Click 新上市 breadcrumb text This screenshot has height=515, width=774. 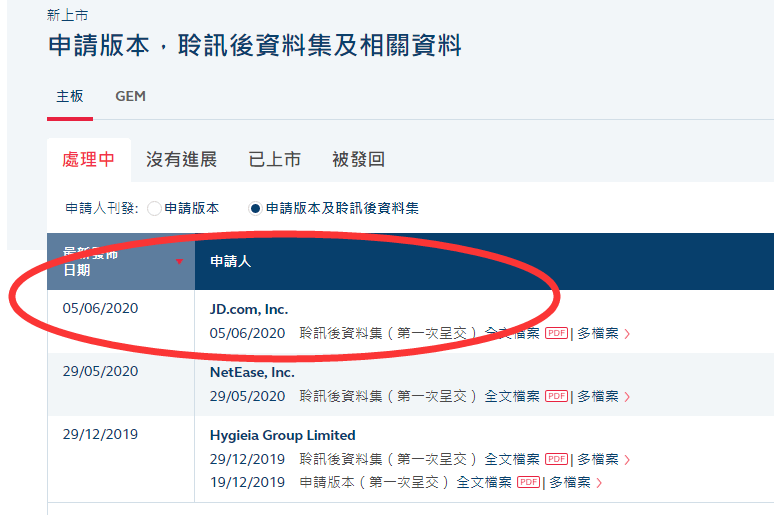tap(67, 15)
